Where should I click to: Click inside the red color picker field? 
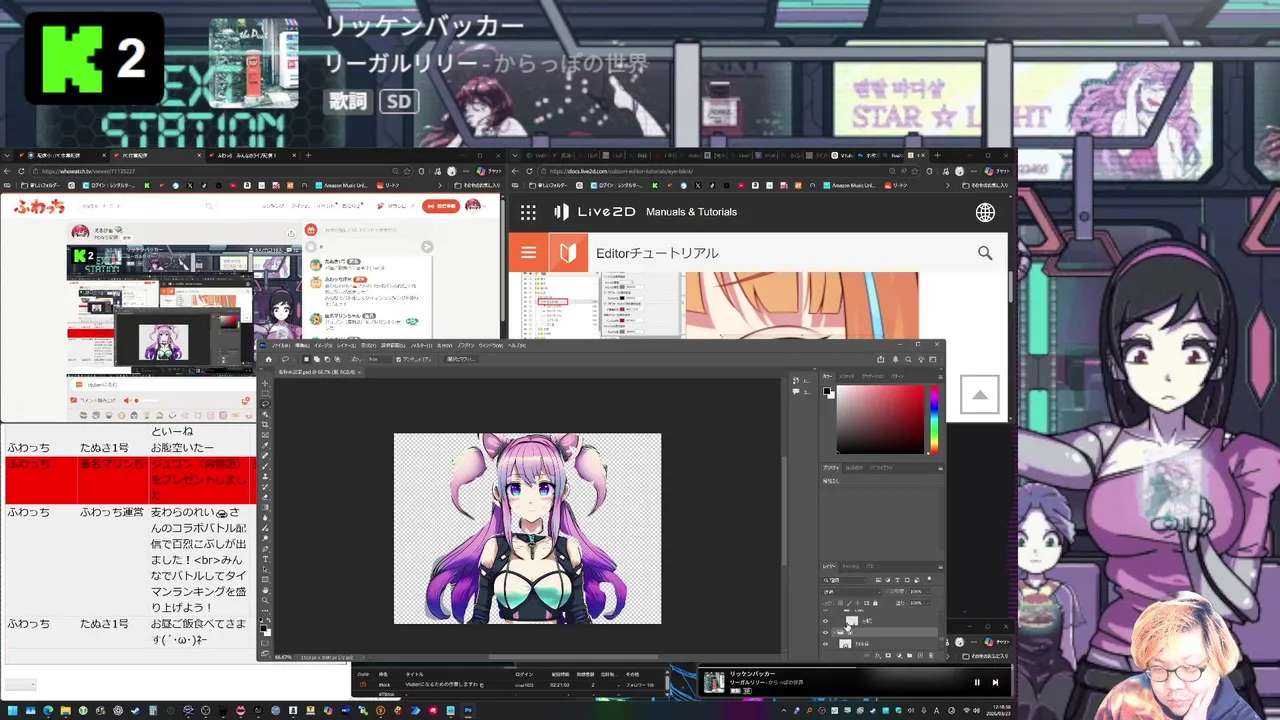tap(881, 419)
